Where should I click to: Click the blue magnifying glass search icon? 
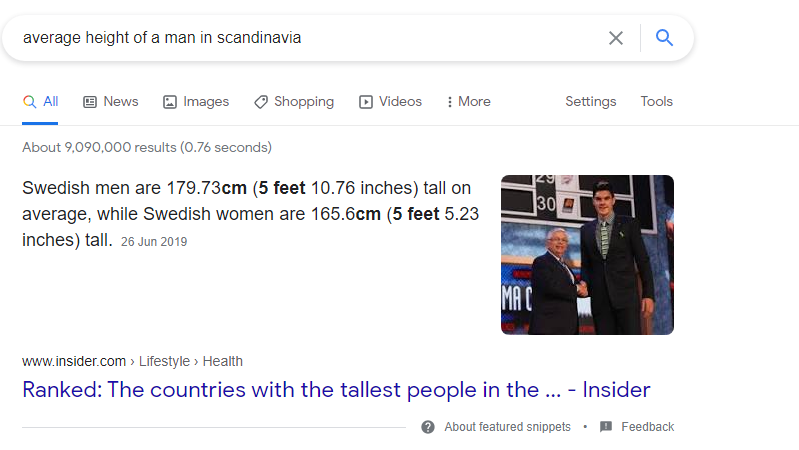[x=664, y=37]
